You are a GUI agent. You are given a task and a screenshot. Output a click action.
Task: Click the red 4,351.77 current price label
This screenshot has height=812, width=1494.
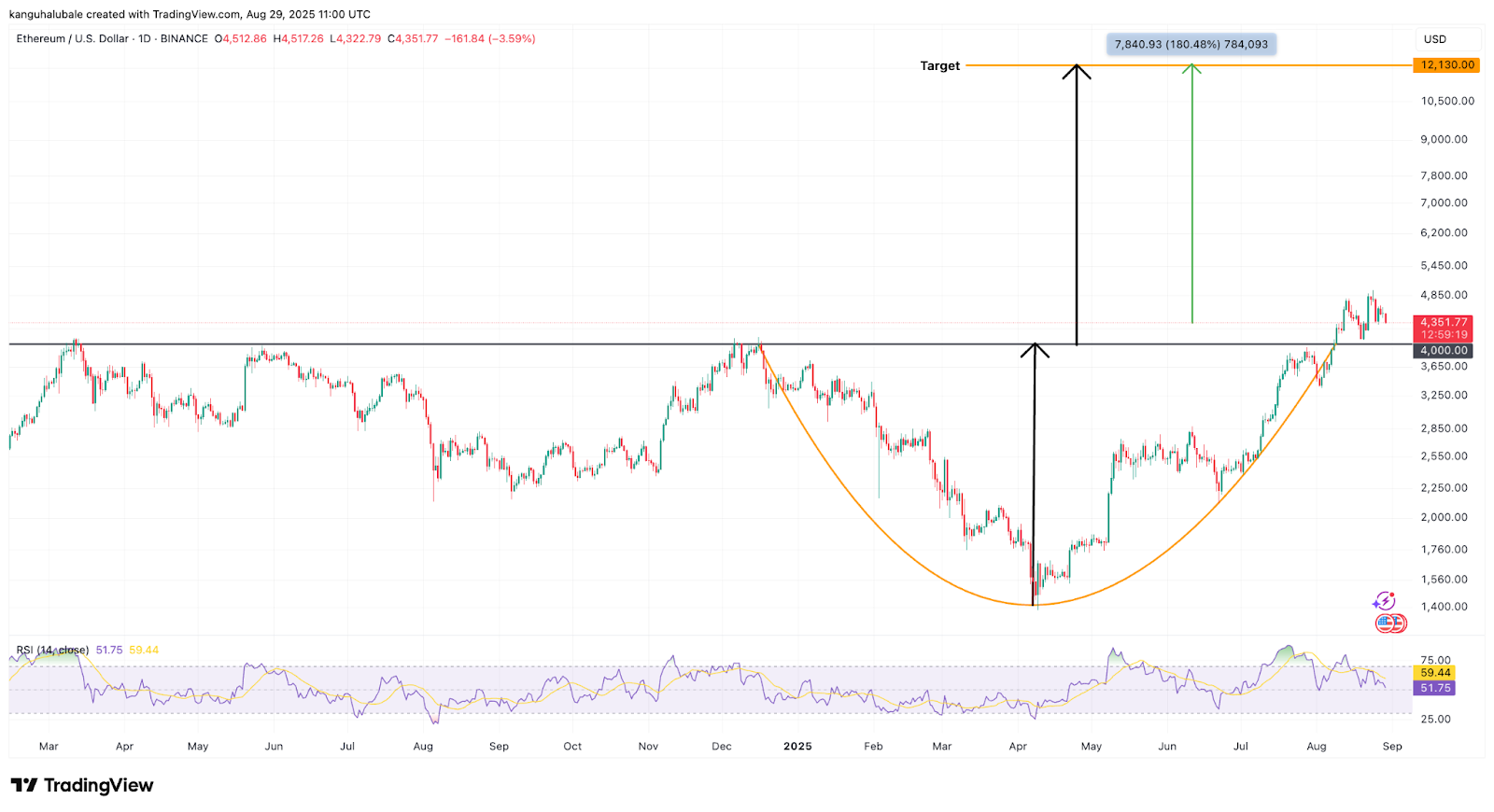point(1444,322)
